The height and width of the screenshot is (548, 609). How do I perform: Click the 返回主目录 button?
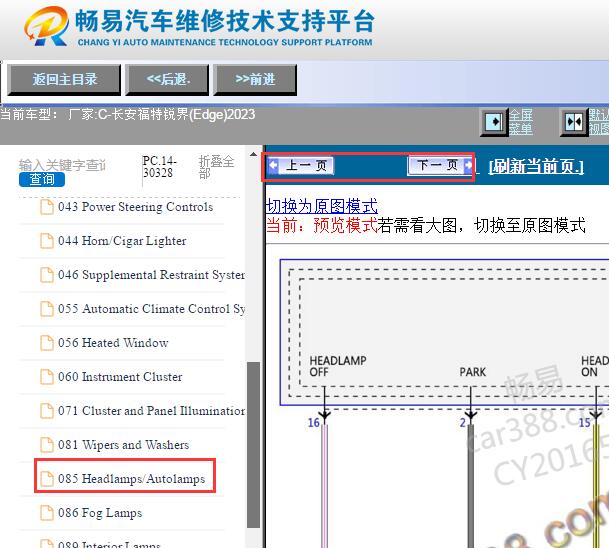(x=64, y=80)
